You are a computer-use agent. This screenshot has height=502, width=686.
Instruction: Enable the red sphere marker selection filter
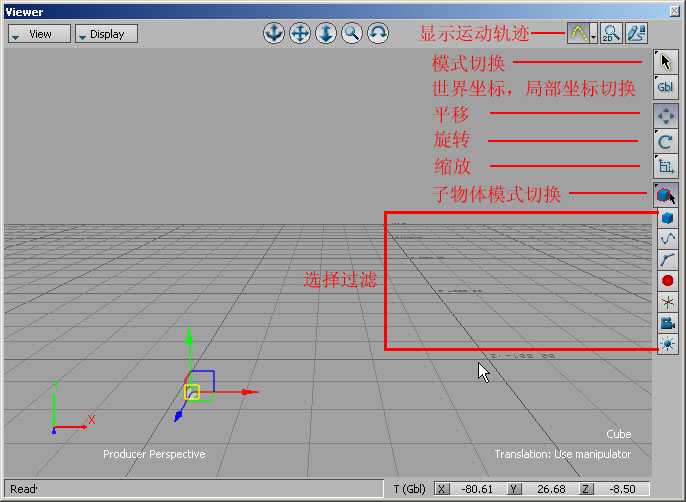[668, 281]
